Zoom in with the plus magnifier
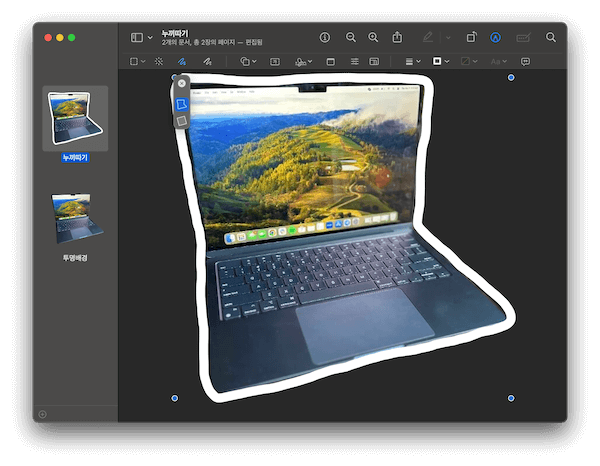The height and width of the screenshot is (466, 600). (373, 37)
